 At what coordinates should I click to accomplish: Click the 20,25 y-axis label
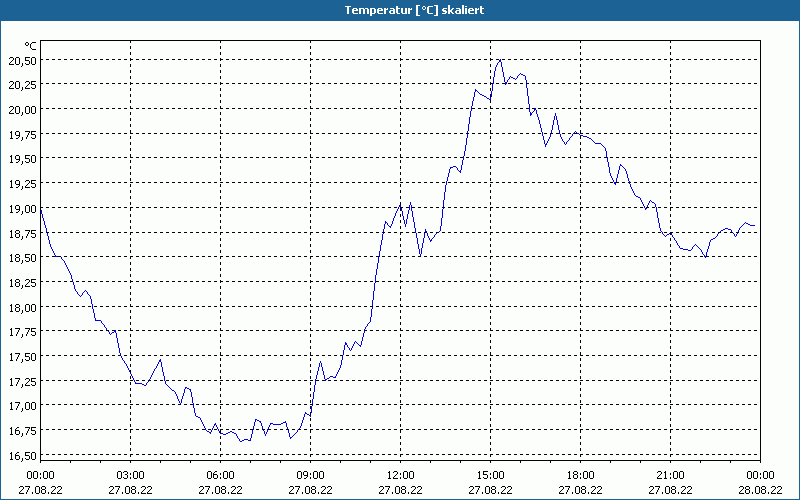click(x=23, y=85)
